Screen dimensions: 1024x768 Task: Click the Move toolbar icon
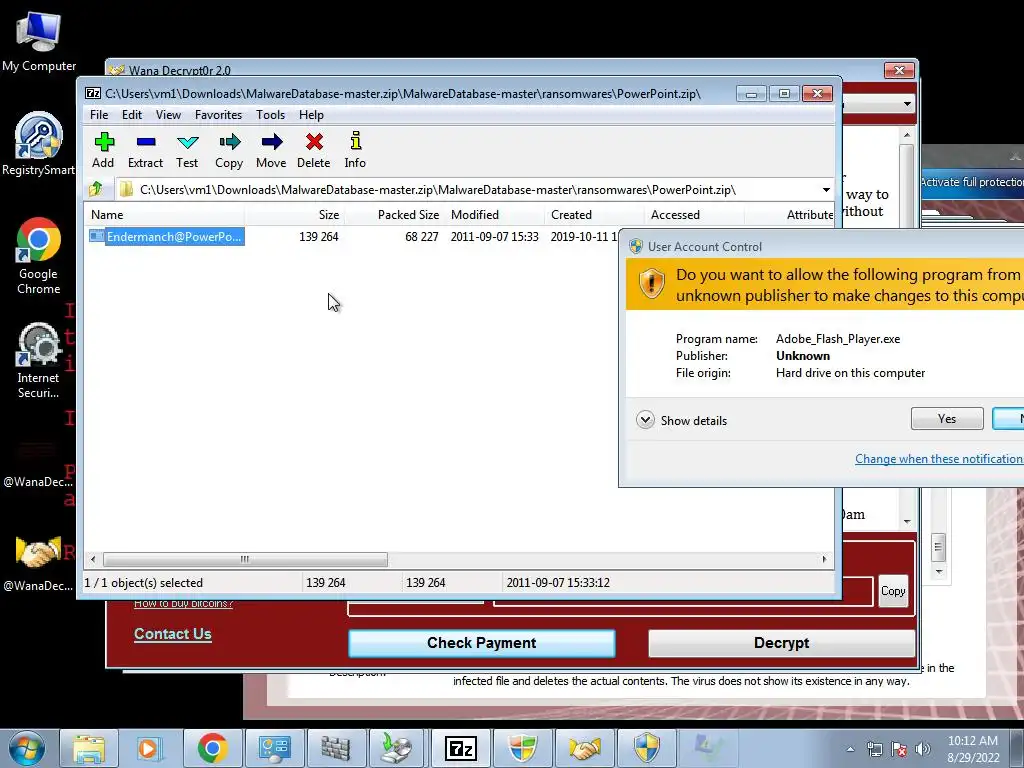click(x=271, y=150)
